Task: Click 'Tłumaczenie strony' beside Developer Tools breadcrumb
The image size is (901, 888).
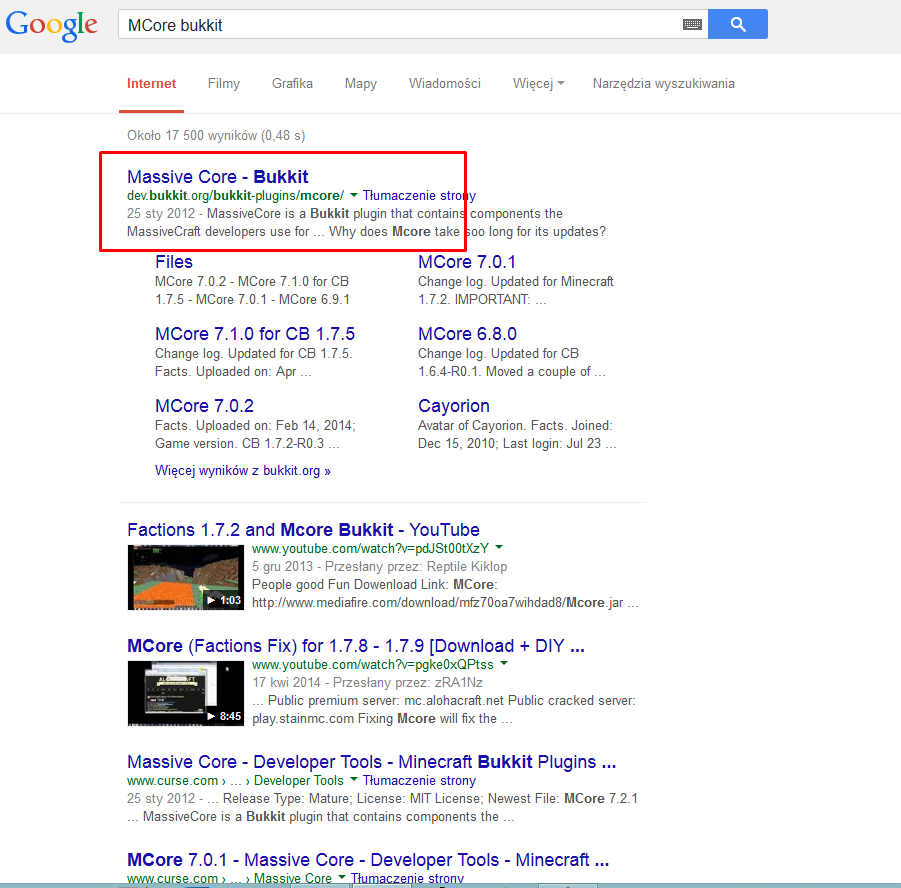Action: 419,781
